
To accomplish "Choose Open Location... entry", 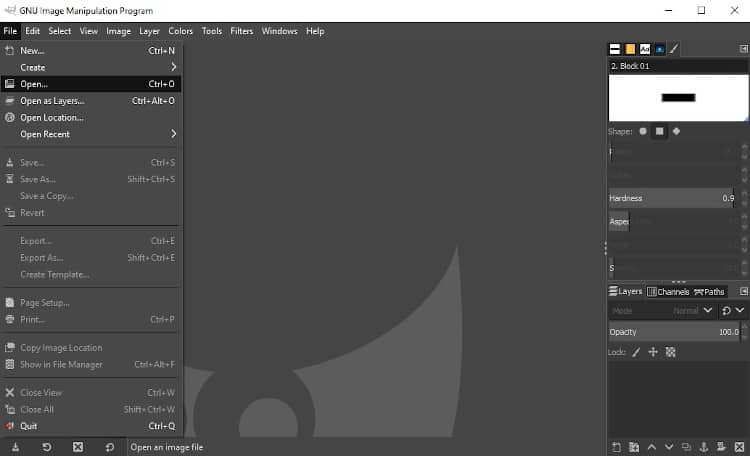I will pyautogui.click(x=91, y=117).
